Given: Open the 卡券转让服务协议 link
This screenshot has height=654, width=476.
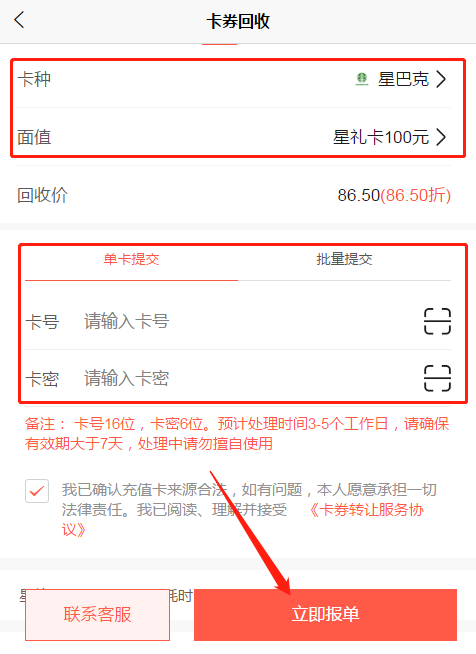Looking at the screenshot, I should [x=242, y=520].
